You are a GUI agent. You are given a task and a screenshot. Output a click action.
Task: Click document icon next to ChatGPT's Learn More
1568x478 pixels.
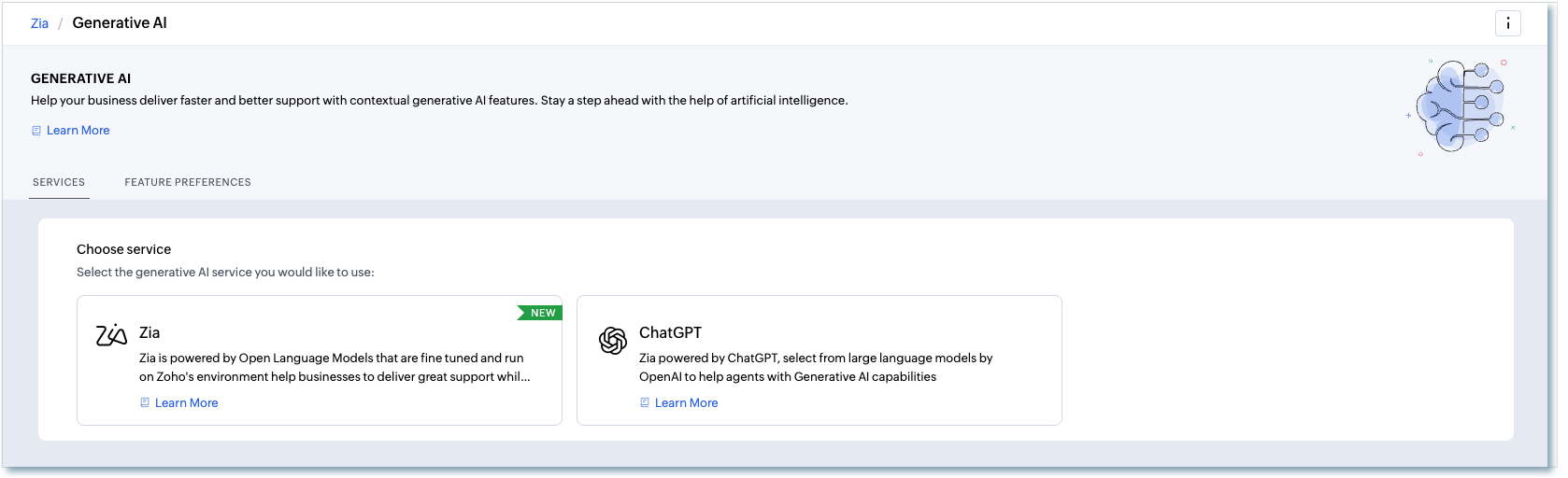645,403
